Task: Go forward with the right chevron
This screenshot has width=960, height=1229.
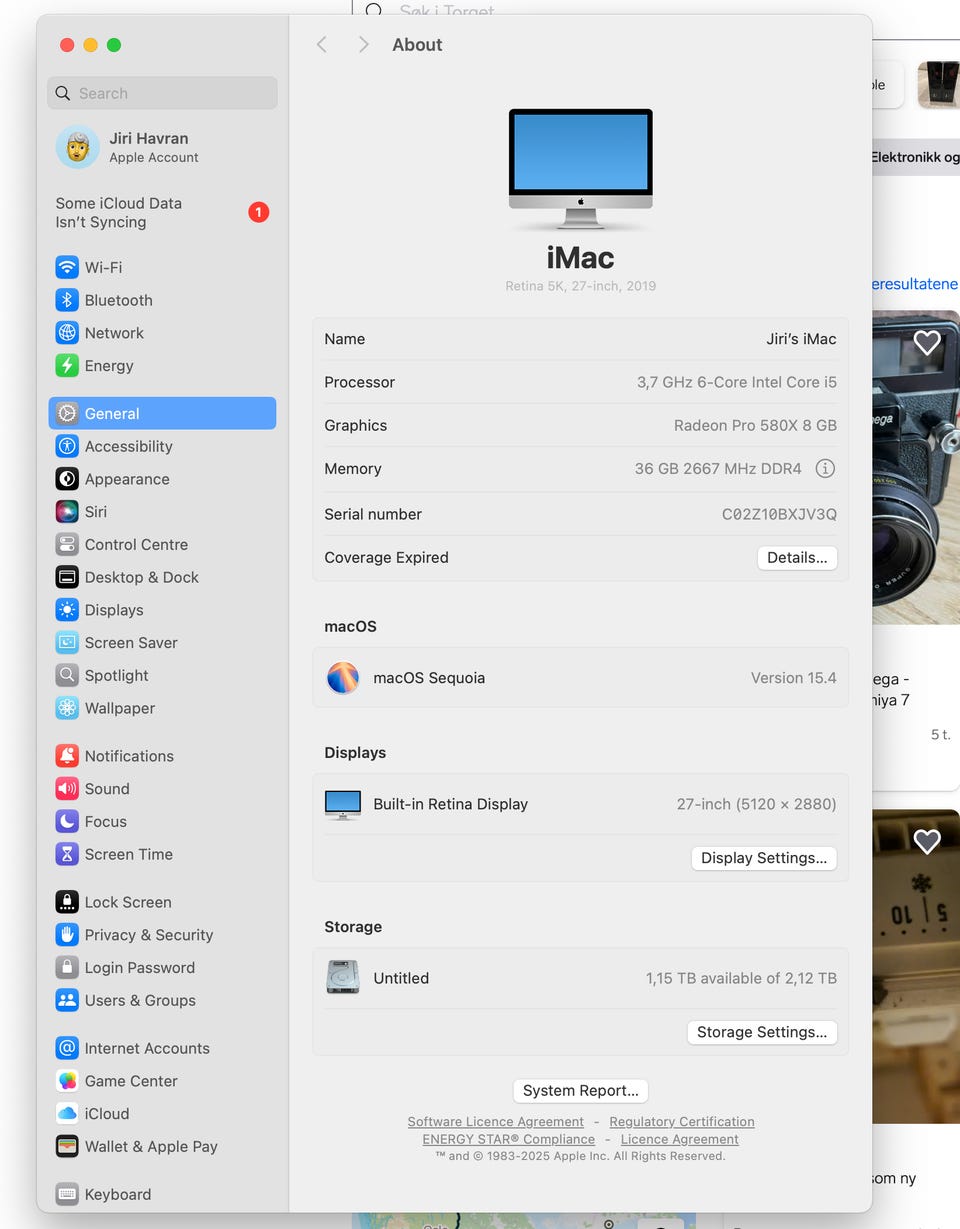Action: point(363,44)
